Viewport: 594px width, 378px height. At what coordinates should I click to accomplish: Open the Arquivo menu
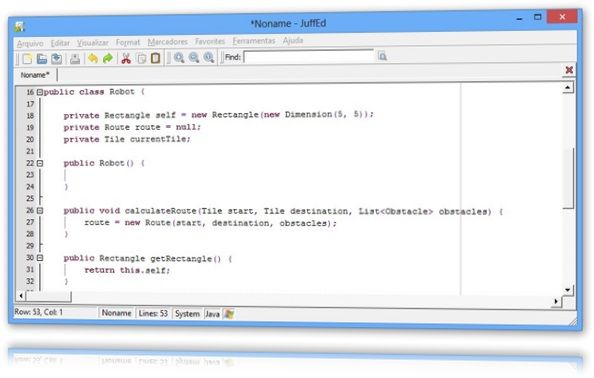pyautogui.click(x=30, y=44)
